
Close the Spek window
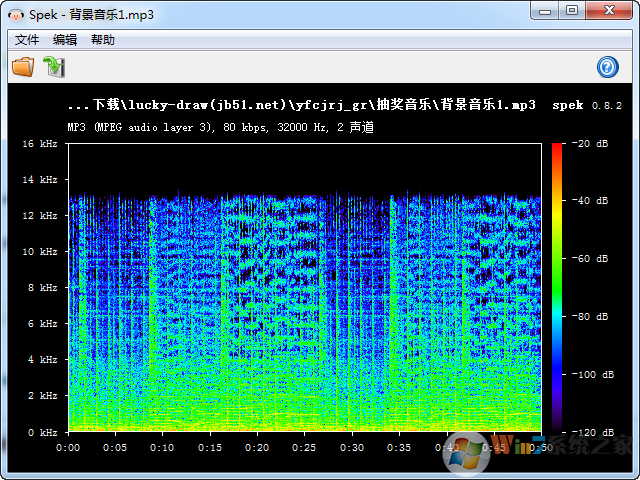(x=609, y=11)
